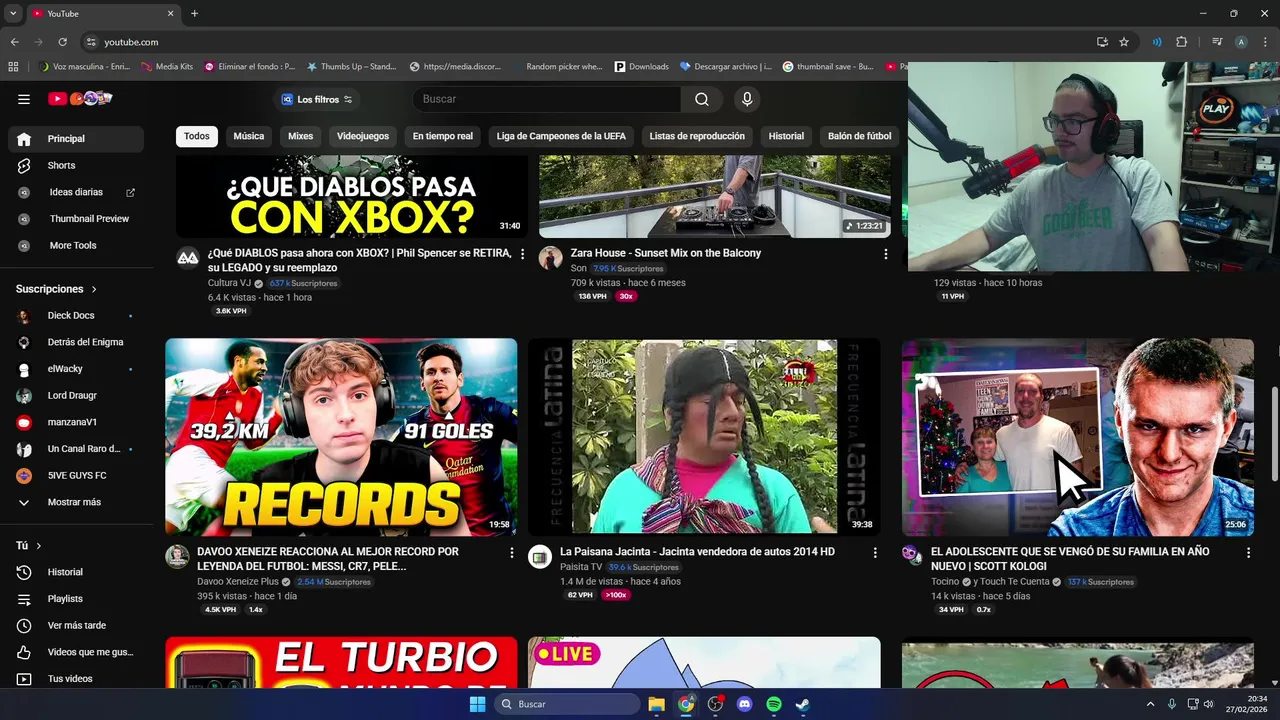This screenshot has height=720, width=1280.
Task: Expand the Suscripciones section chevron
Action: tap(94, 289)
